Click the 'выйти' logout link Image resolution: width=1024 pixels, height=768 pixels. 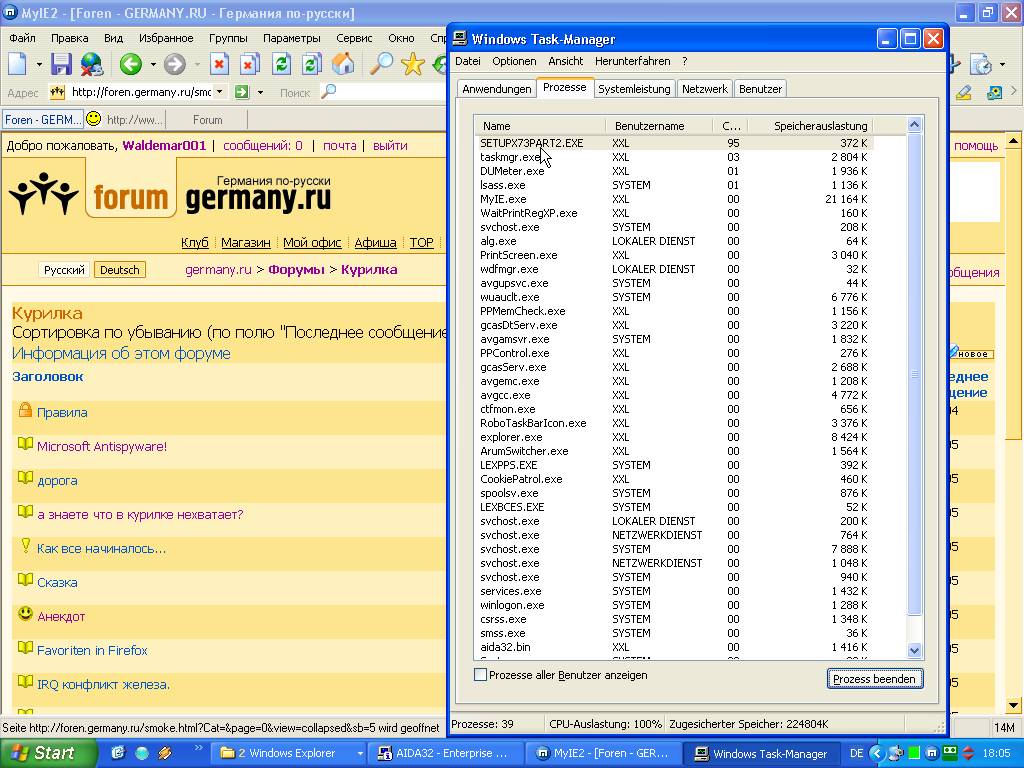point(390,145)
